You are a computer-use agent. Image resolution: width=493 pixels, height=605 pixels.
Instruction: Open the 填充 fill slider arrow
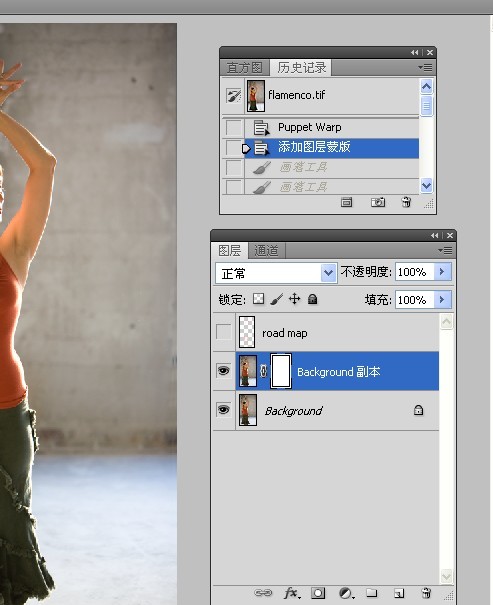[442, 299]
